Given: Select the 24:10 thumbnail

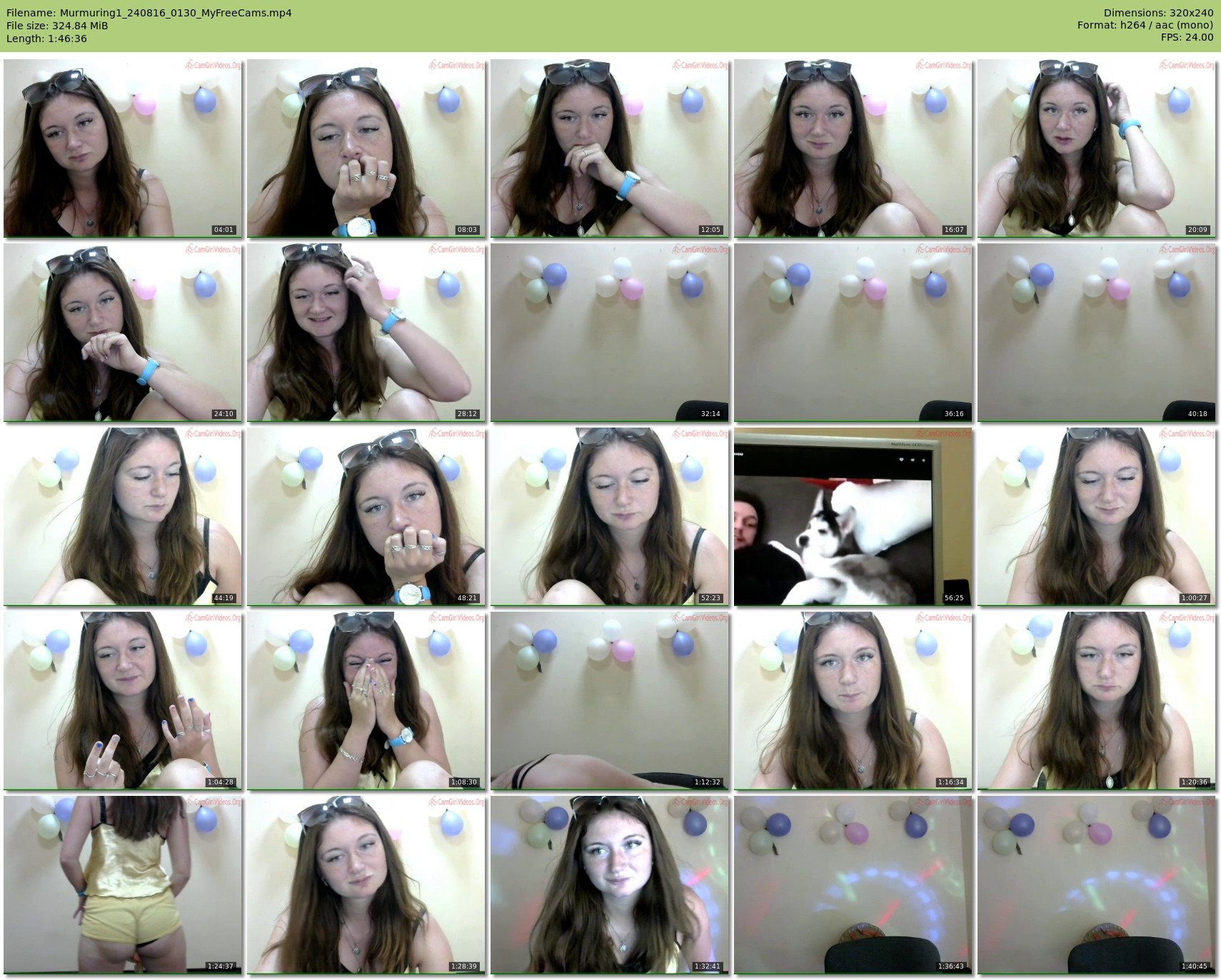Looking at the screenshot, I should (x=123, y=332).
